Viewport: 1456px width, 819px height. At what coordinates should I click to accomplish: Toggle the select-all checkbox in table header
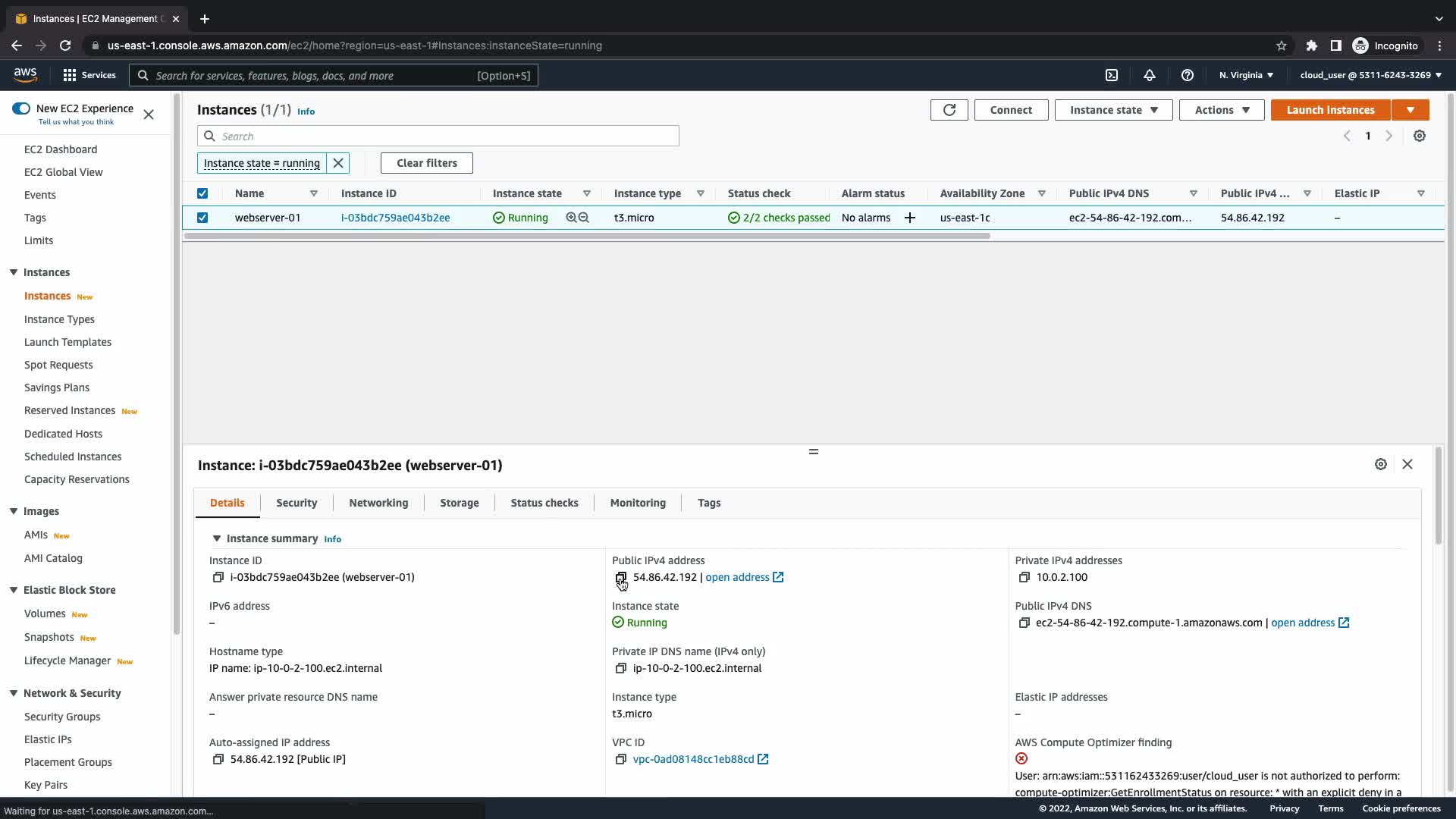(x=202, y=193)
